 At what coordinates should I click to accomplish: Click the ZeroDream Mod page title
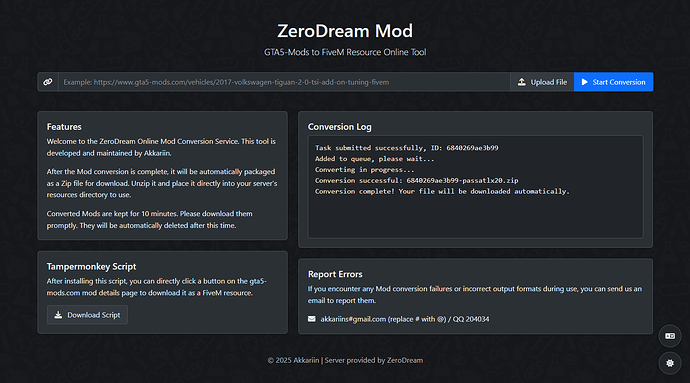[x=345, y=31]
